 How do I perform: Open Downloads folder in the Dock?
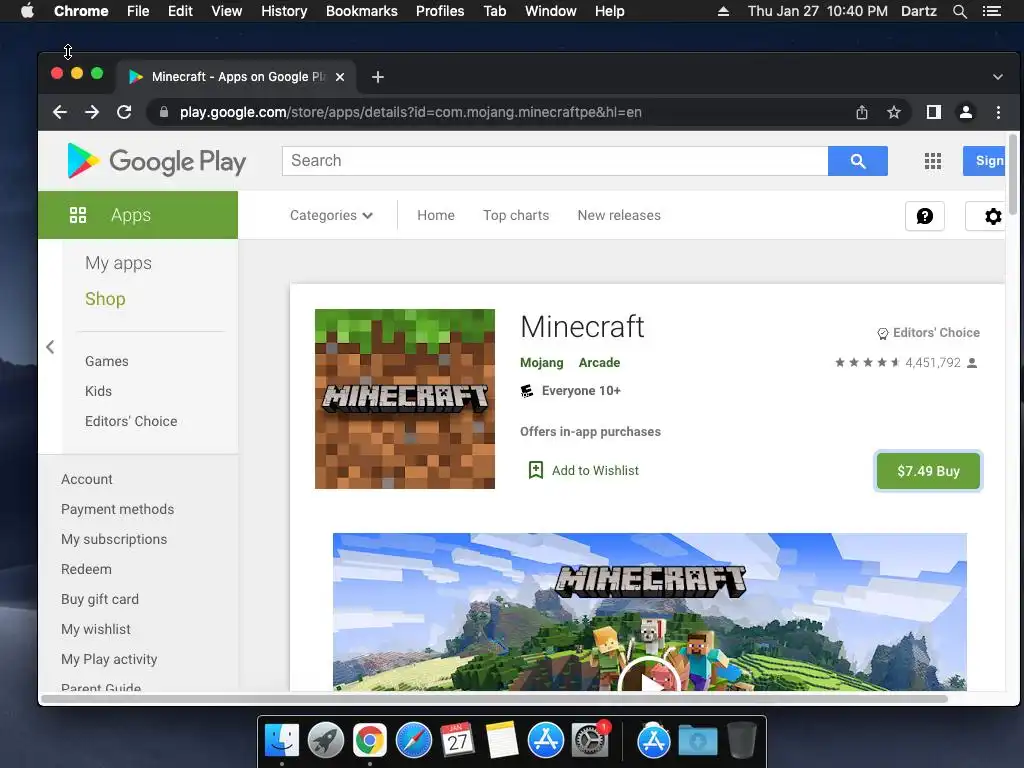tap(697, 741)
